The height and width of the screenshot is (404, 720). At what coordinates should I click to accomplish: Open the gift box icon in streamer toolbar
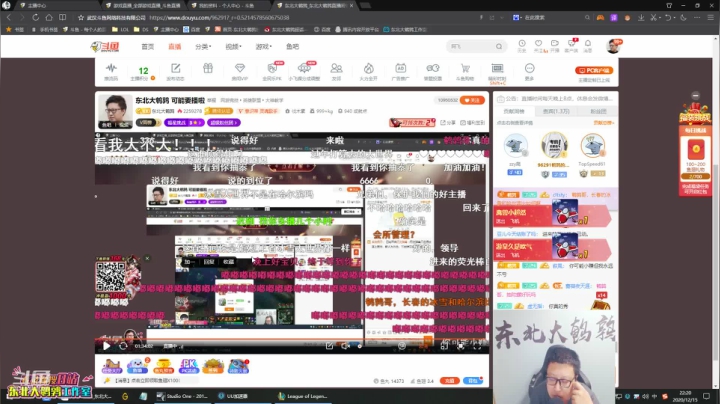click(208, 69)
